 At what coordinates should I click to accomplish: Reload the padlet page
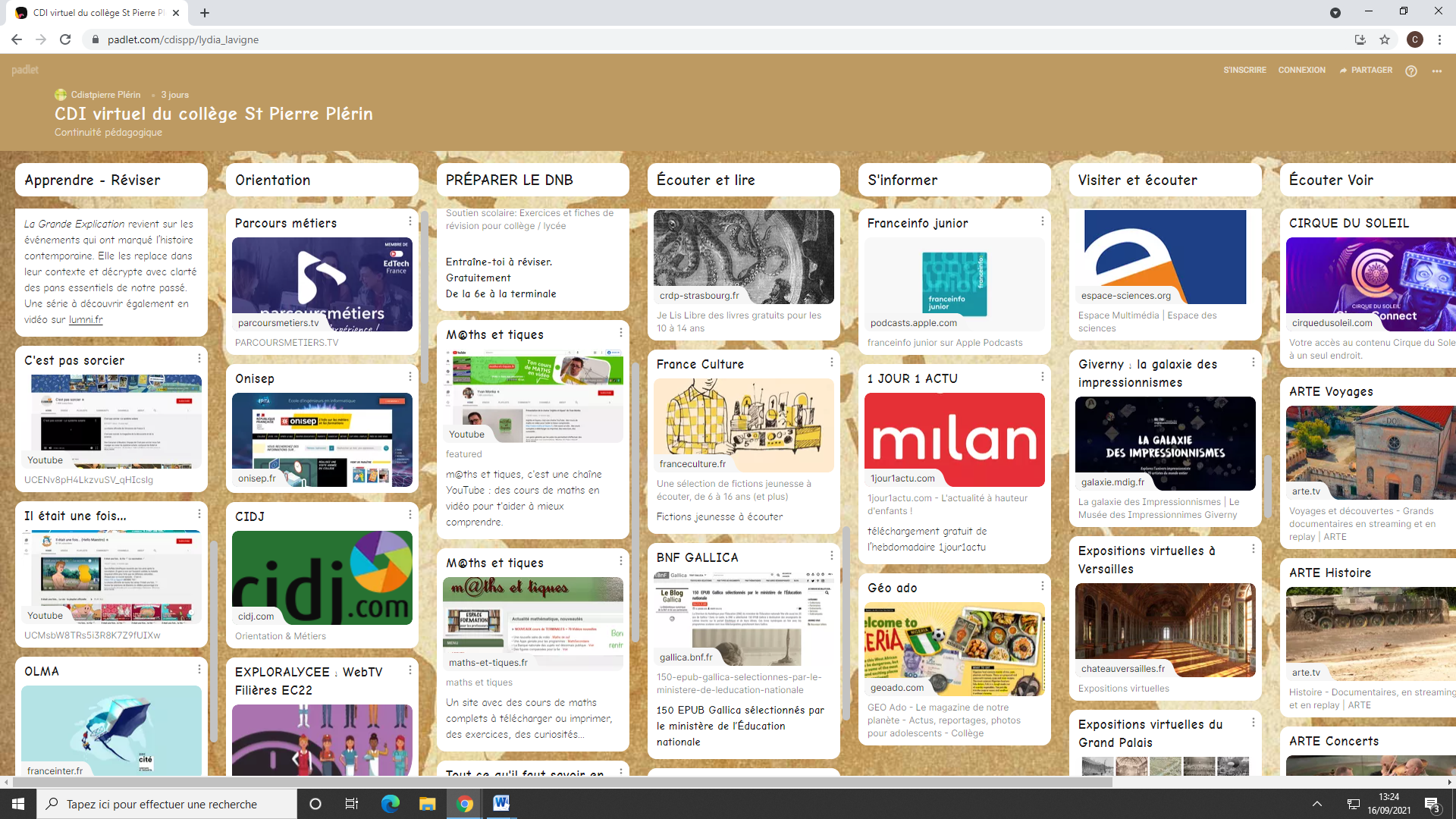tap(65, 39)
